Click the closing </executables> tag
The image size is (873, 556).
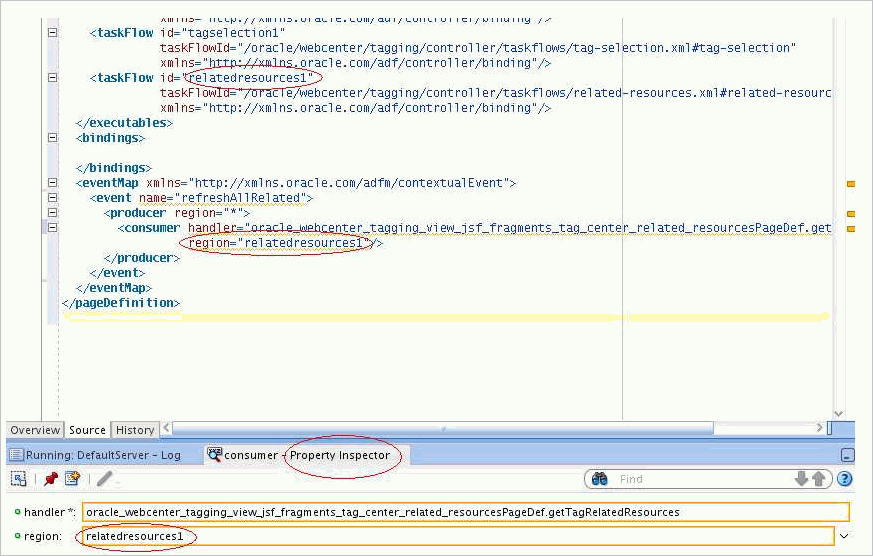(x=124, y=122)
